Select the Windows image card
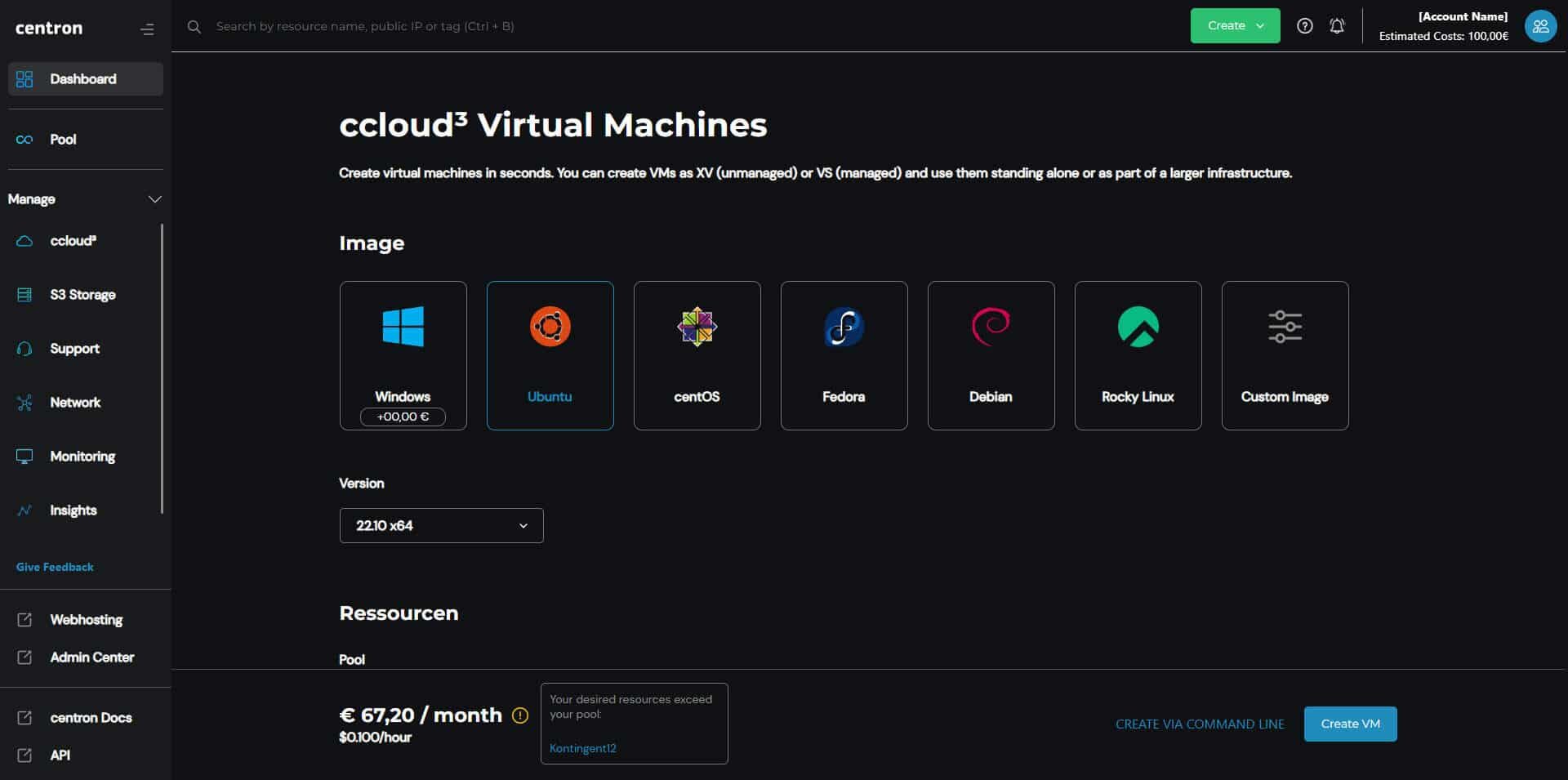The image size is (1568, 780). click(x=403, y=355)
